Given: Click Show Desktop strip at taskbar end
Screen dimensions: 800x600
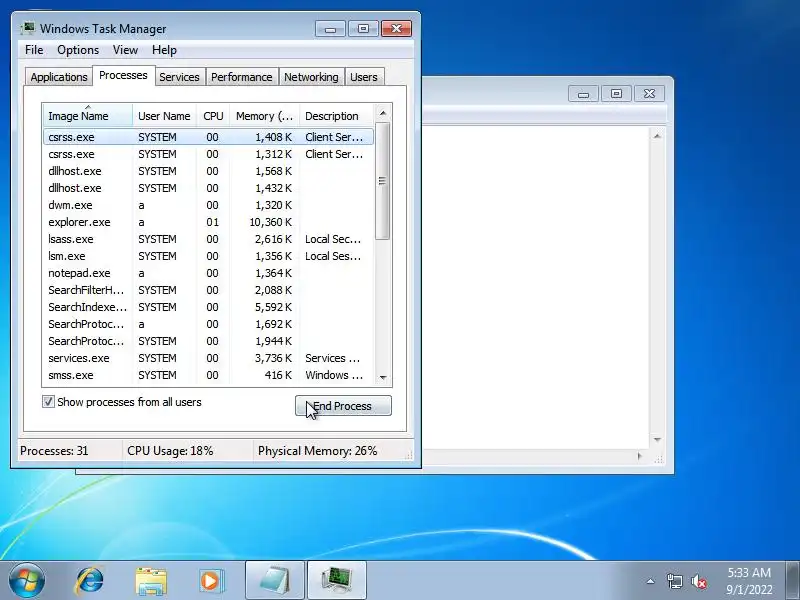Looking at the screenshot, I should click(793, 580).
